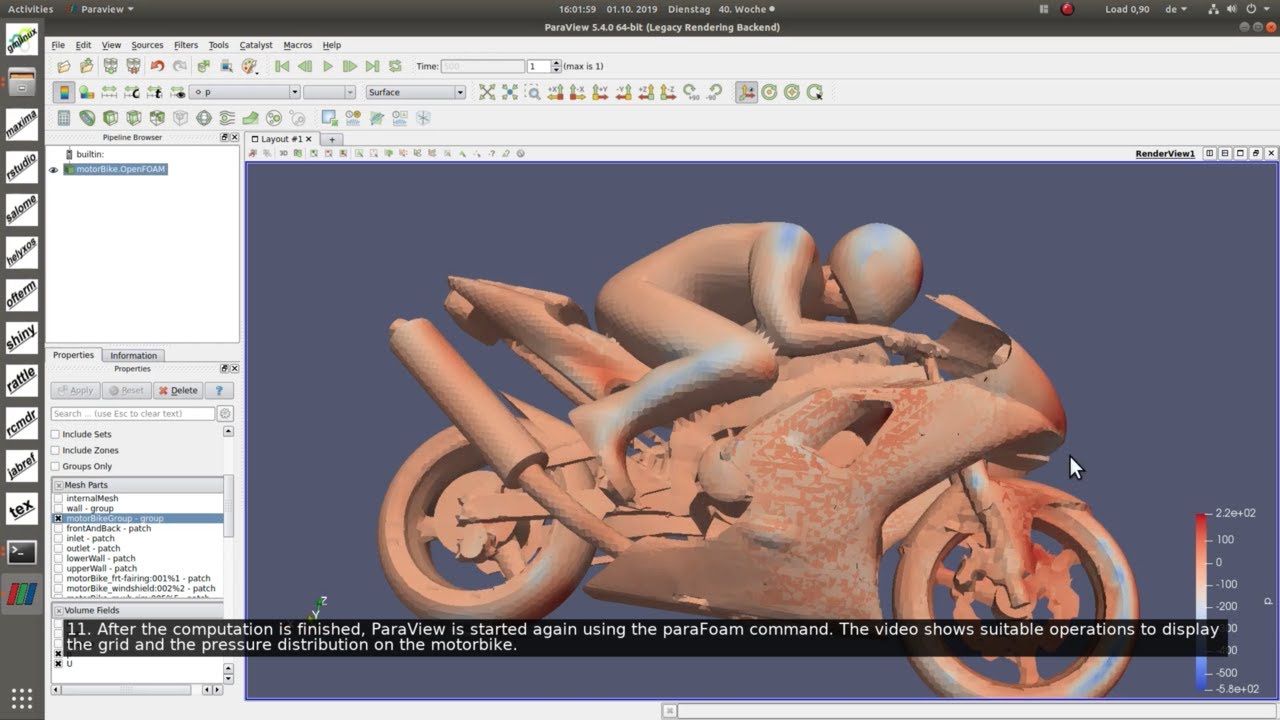Enable the Include Sets checkbox

pyautogui.click(x=55, y=435)
